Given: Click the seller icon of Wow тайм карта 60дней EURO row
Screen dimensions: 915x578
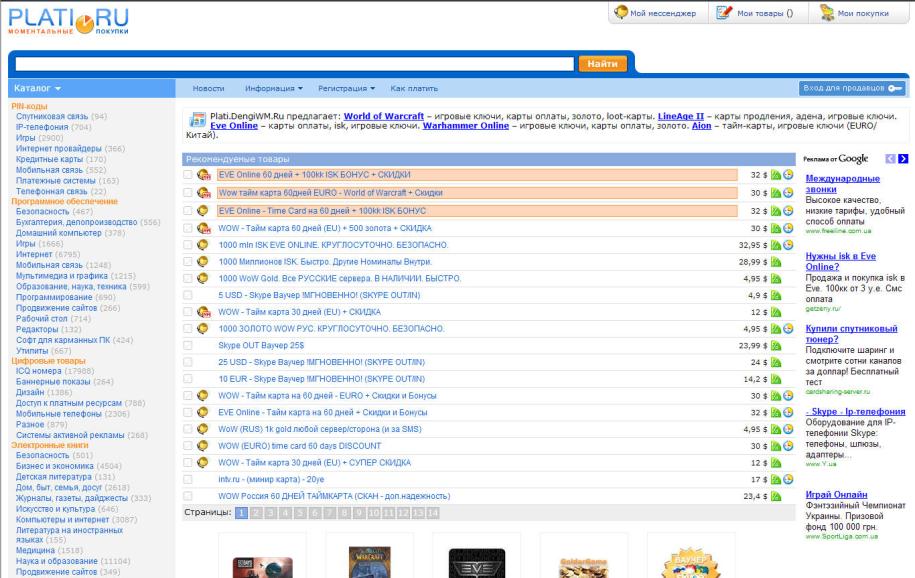Looking at the screenshot, I should pyautogui.click(x=203, y=193).
